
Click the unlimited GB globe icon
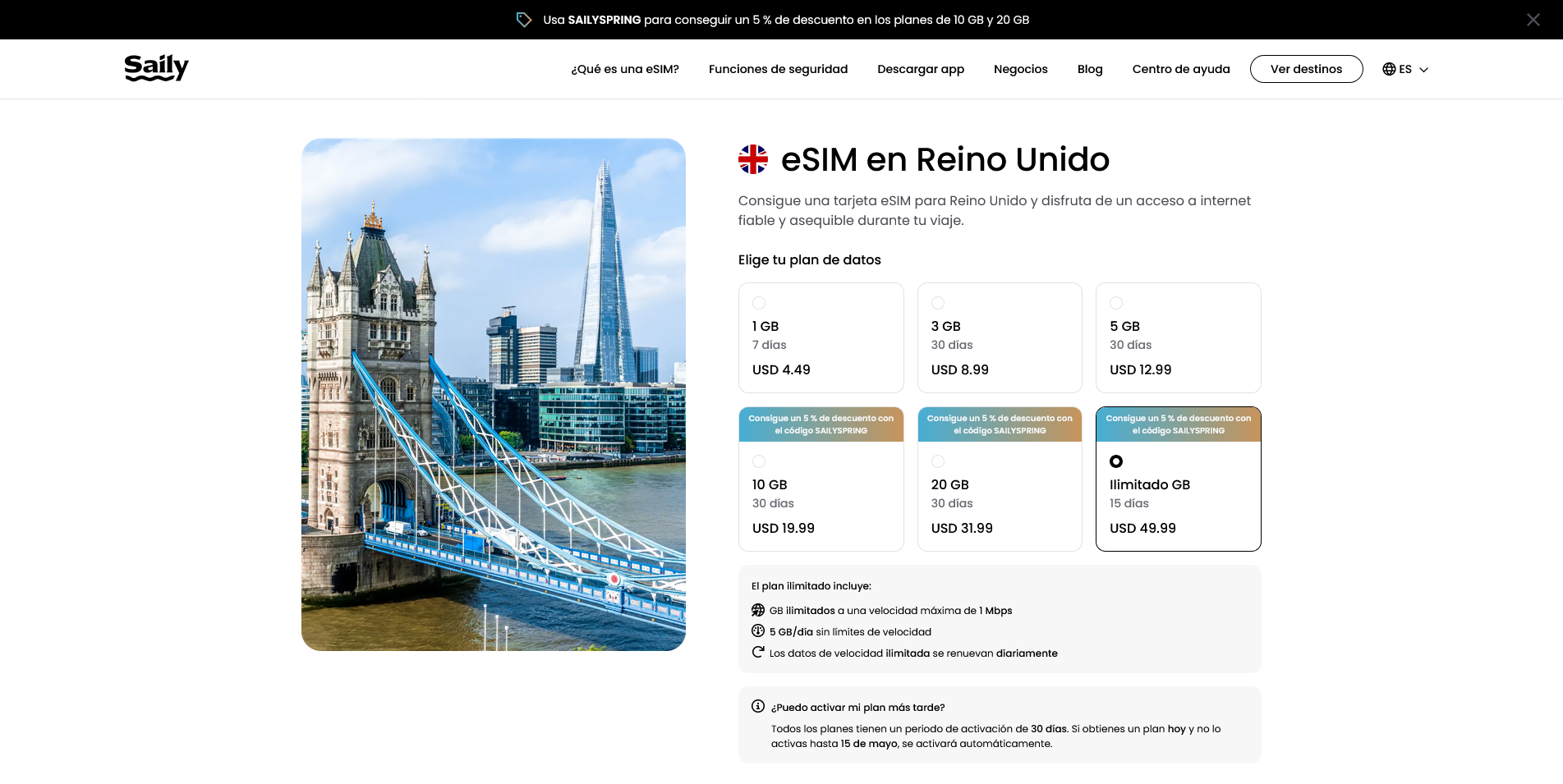[758, 610]
